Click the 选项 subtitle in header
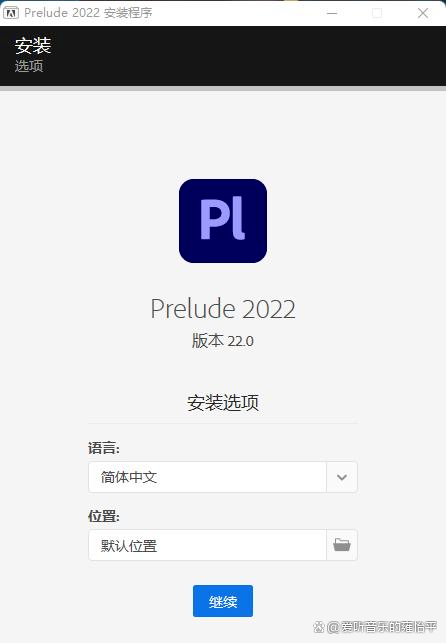The image size is (446, 643). tap(29, 66)
